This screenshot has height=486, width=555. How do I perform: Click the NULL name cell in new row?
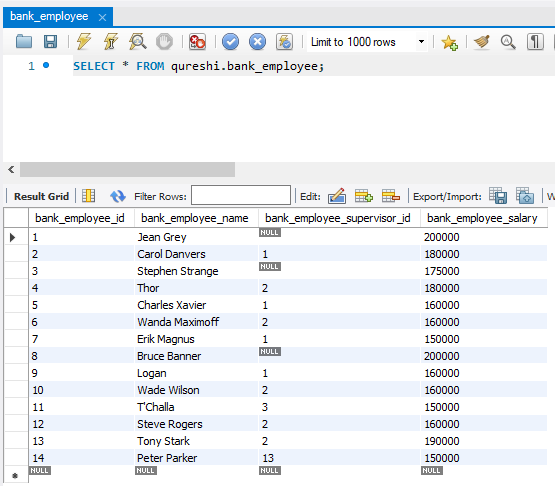196,474
